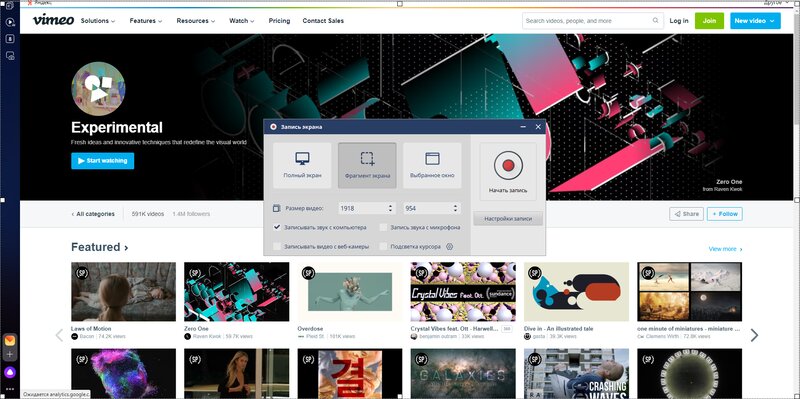The image size is (800, 399).
Task: Start recording with the red record button
Action: pyautogui.click(x=508, y=165)
